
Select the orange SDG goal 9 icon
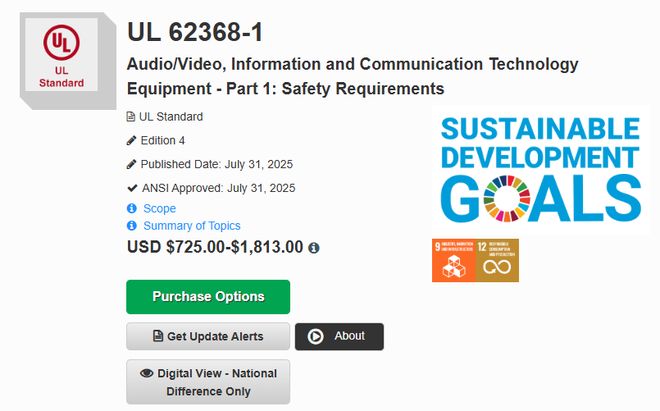453,260
